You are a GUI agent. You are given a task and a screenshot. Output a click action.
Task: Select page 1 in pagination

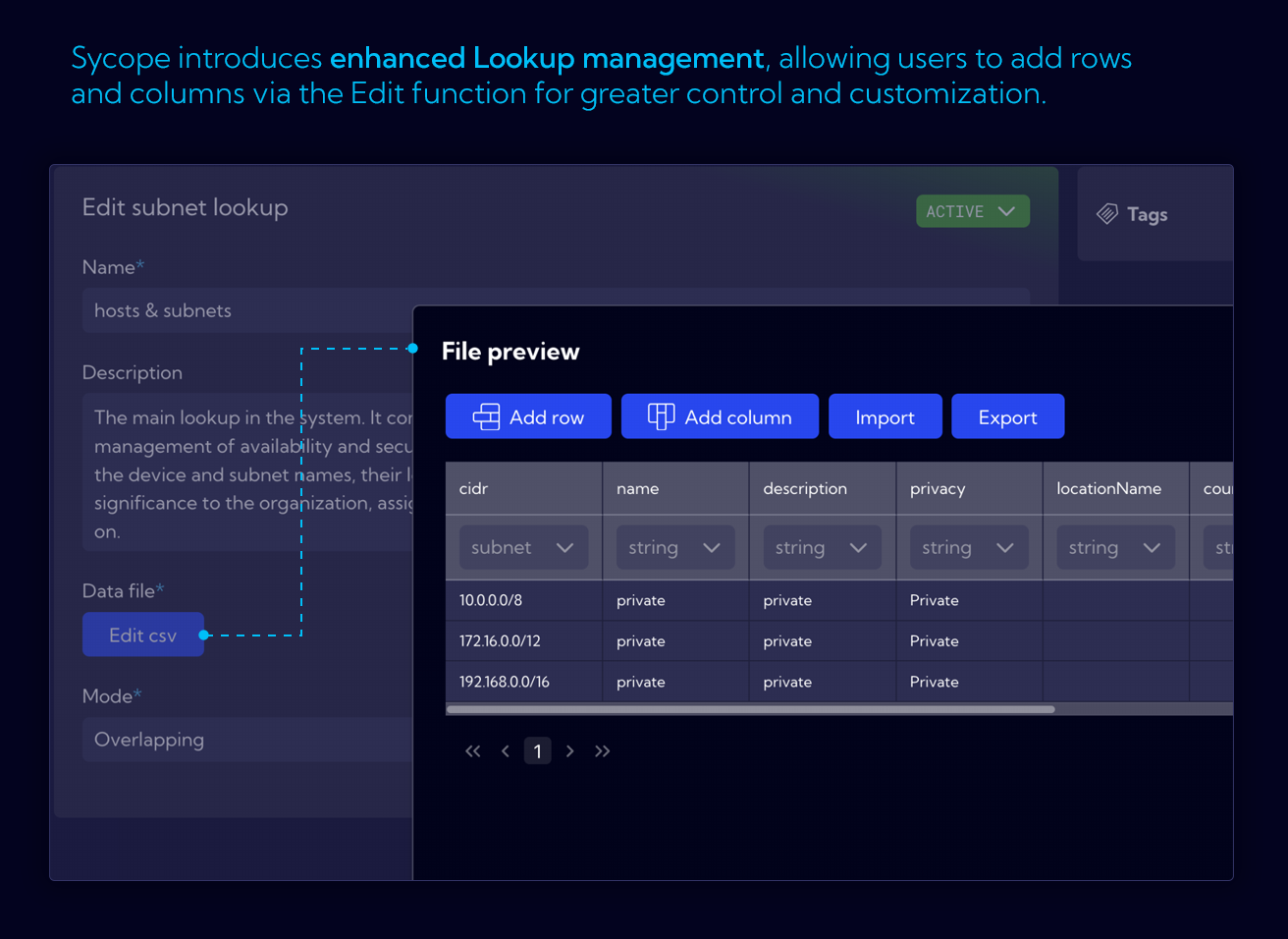click(x=537, y=751)
